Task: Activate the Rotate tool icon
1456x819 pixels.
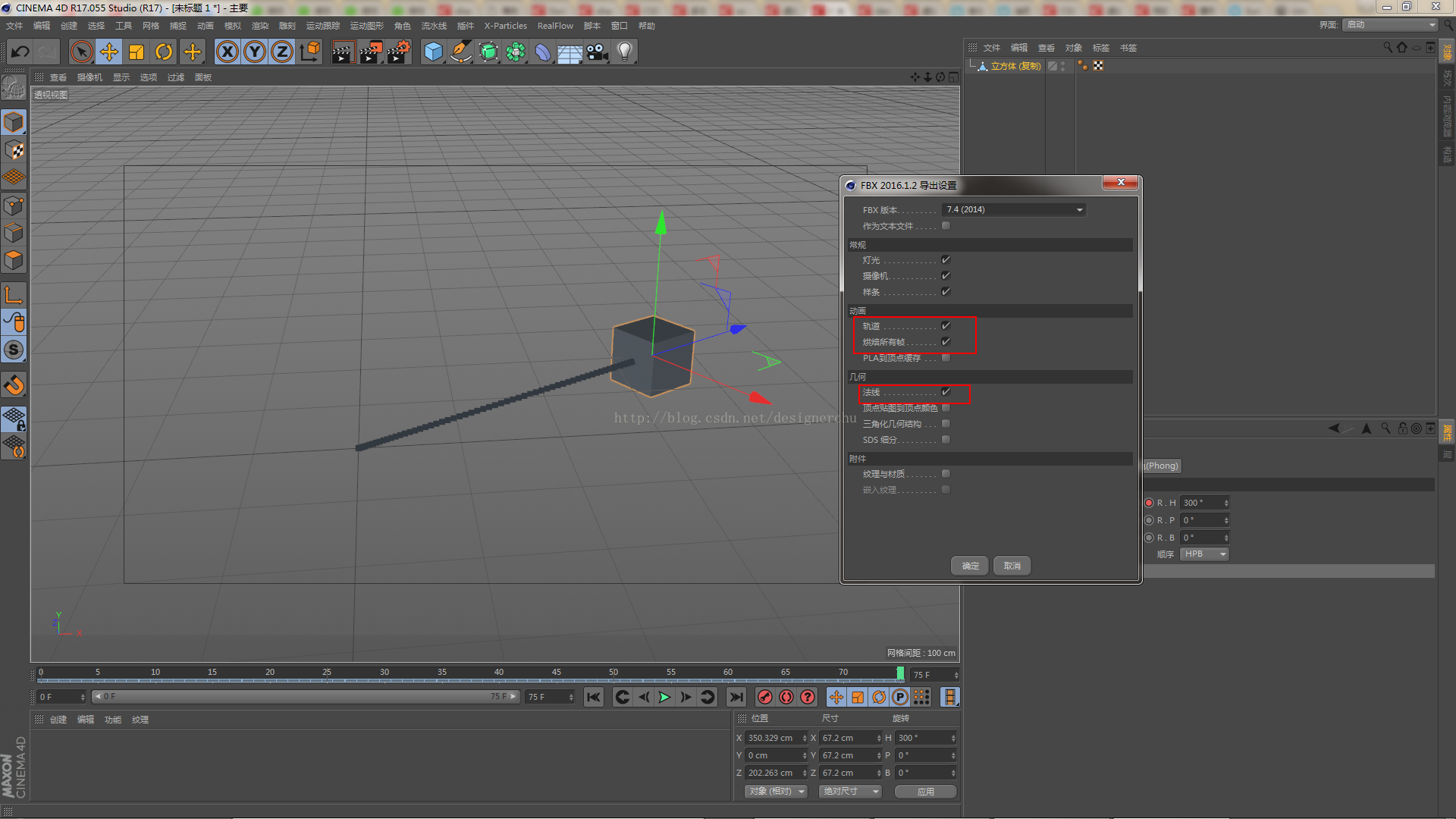Action: point(164,52)
